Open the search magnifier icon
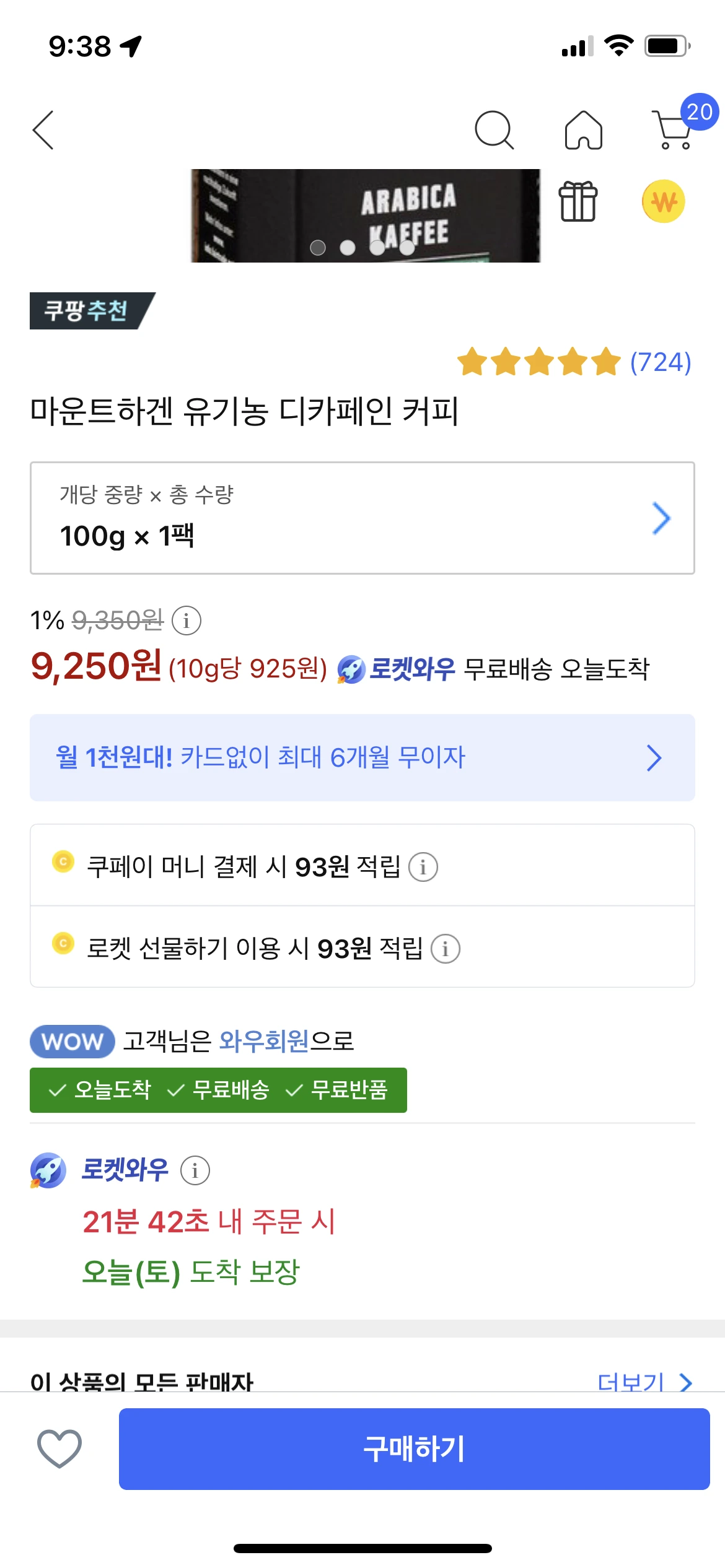Image resolution: width=725 pixels, height=1568 pixels. pyautogui.click(x=494, y=130)
